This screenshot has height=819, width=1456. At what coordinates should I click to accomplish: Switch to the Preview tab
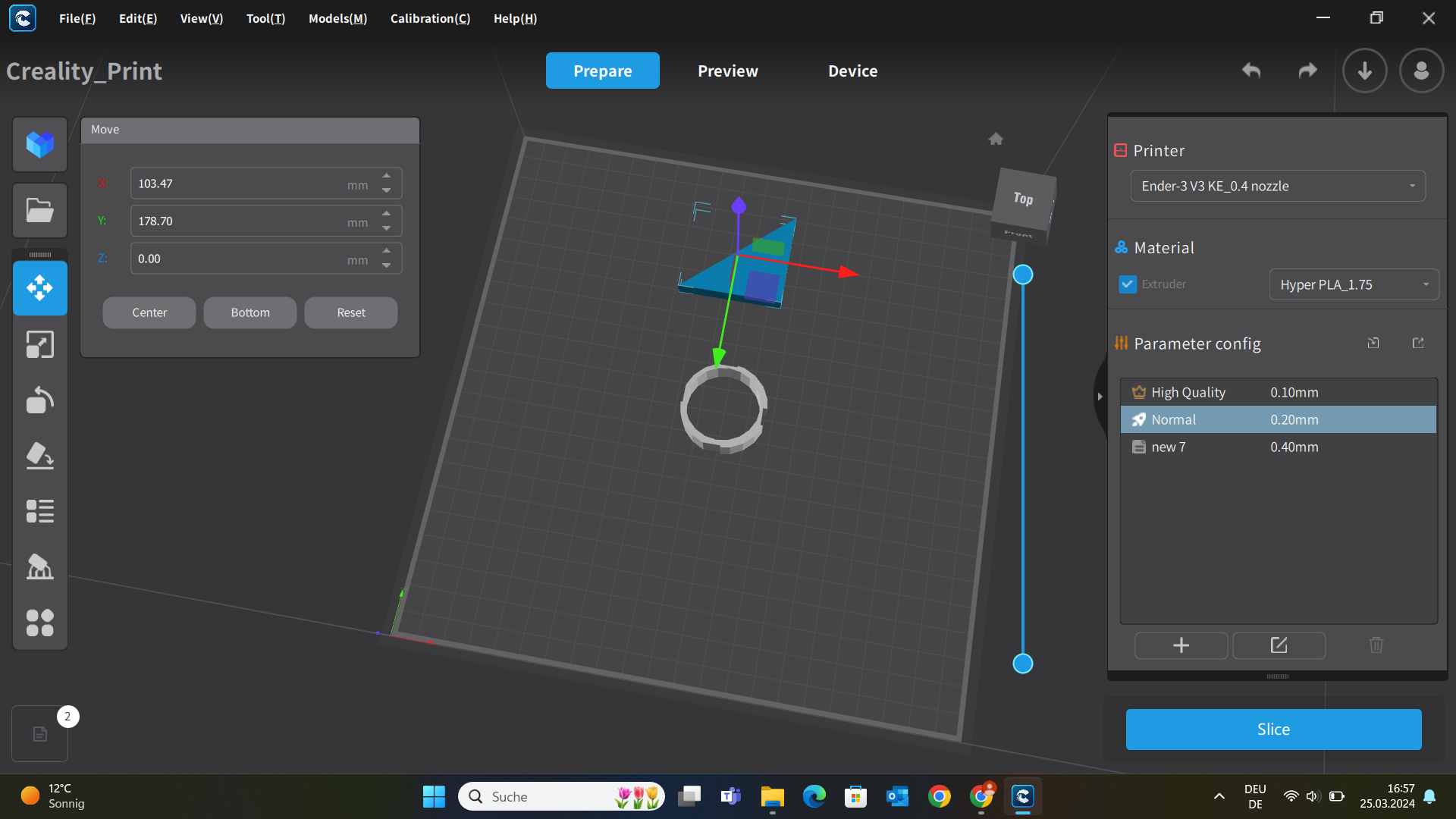coord(728,71)
